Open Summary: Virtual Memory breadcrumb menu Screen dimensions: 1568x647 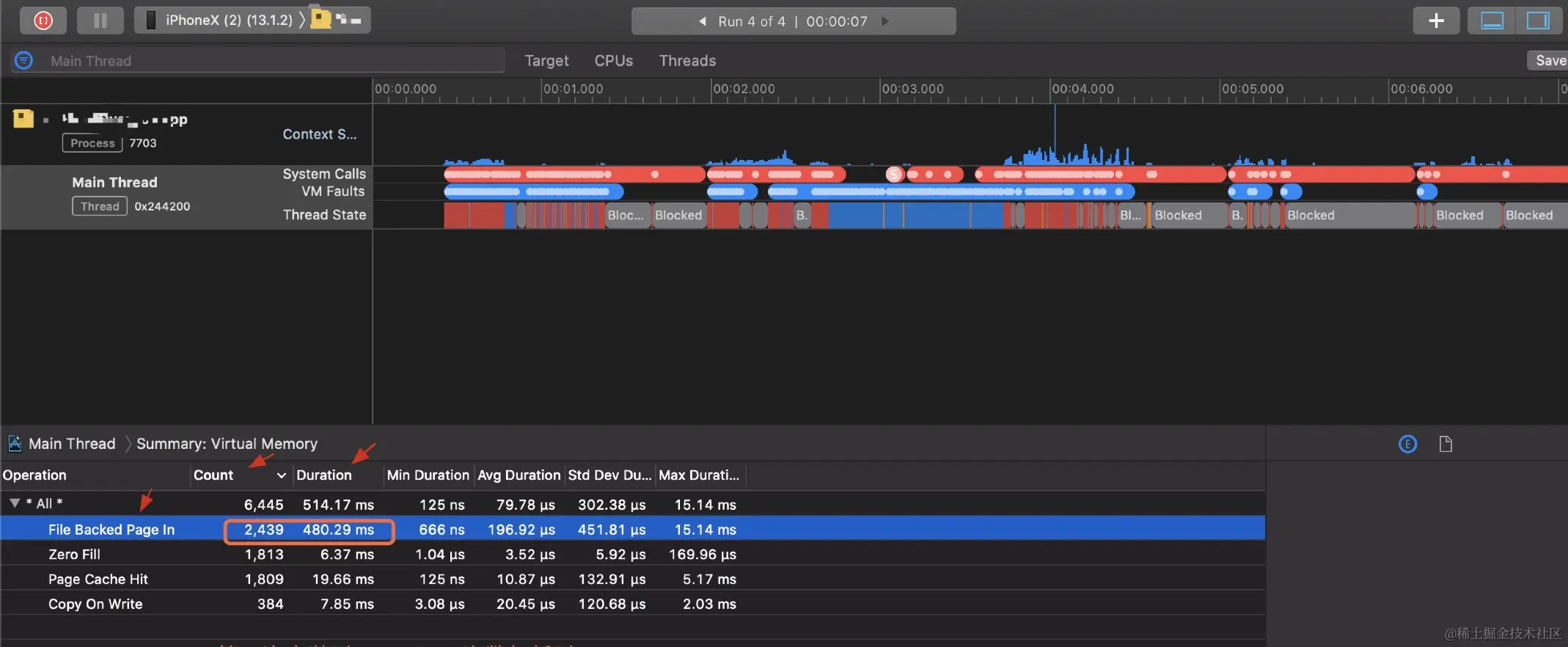click(227, 444)
